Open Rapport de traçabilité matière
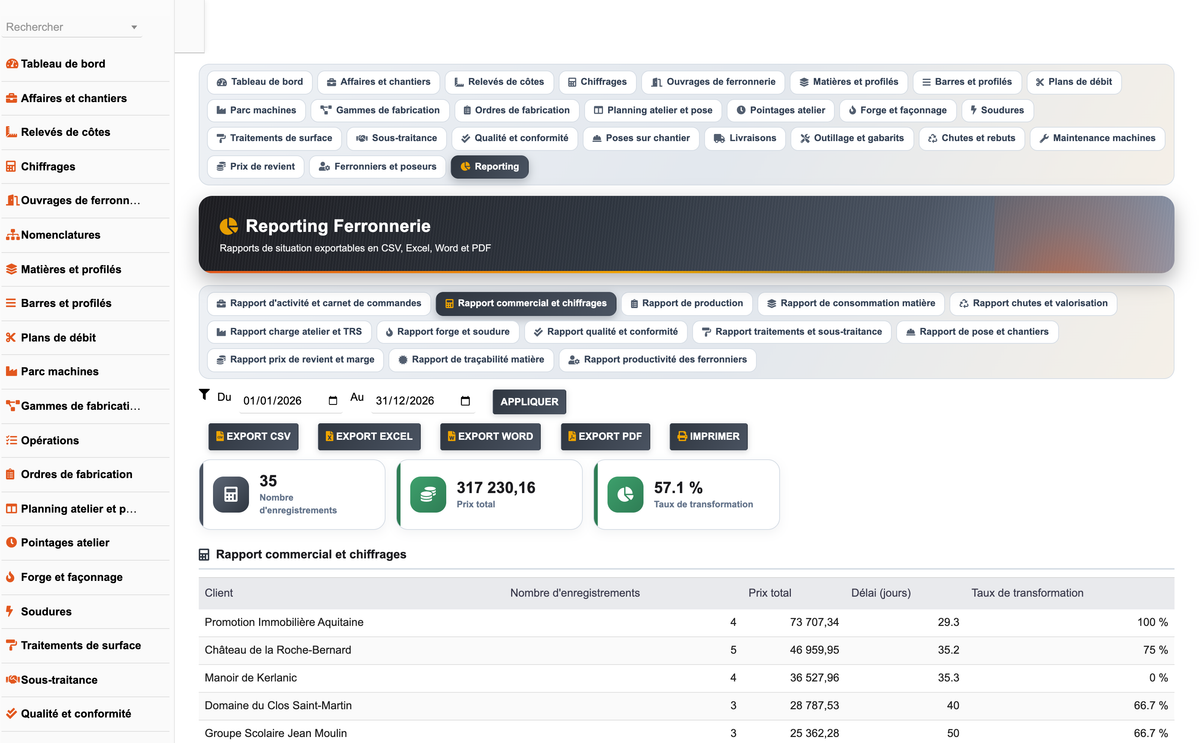 [471, 359]
